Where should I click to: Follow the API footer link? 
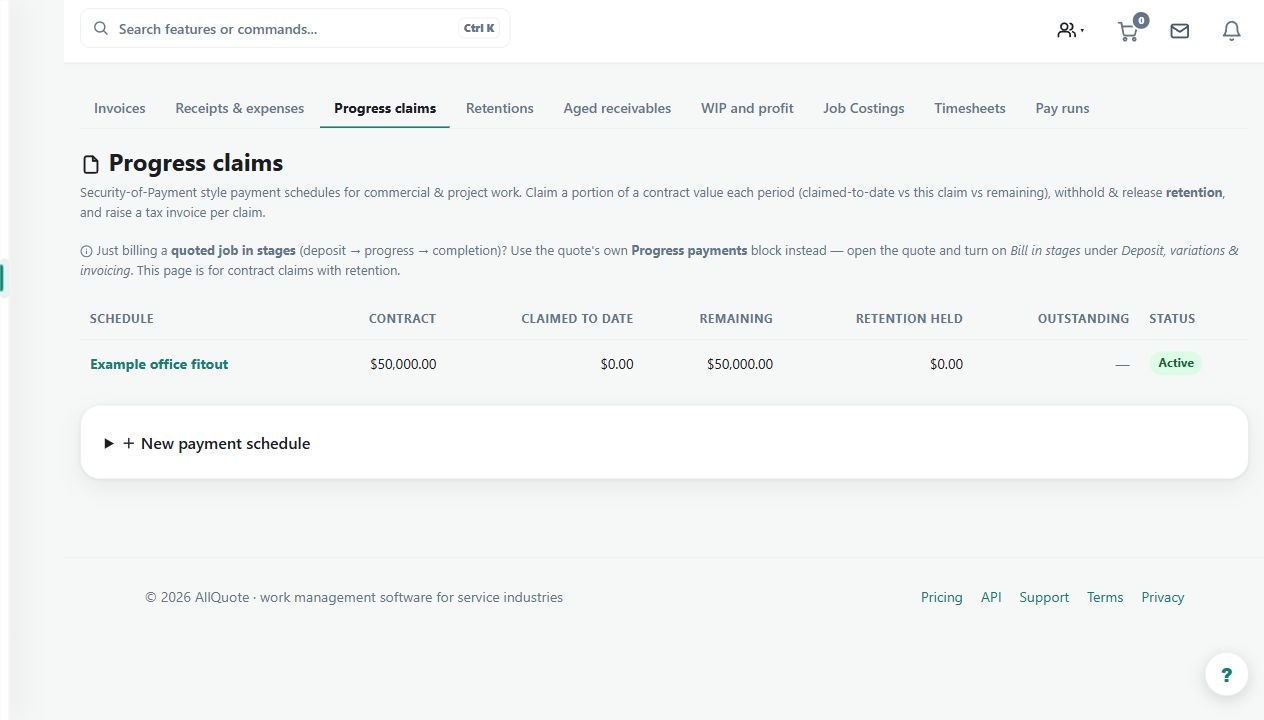point(991,597)
